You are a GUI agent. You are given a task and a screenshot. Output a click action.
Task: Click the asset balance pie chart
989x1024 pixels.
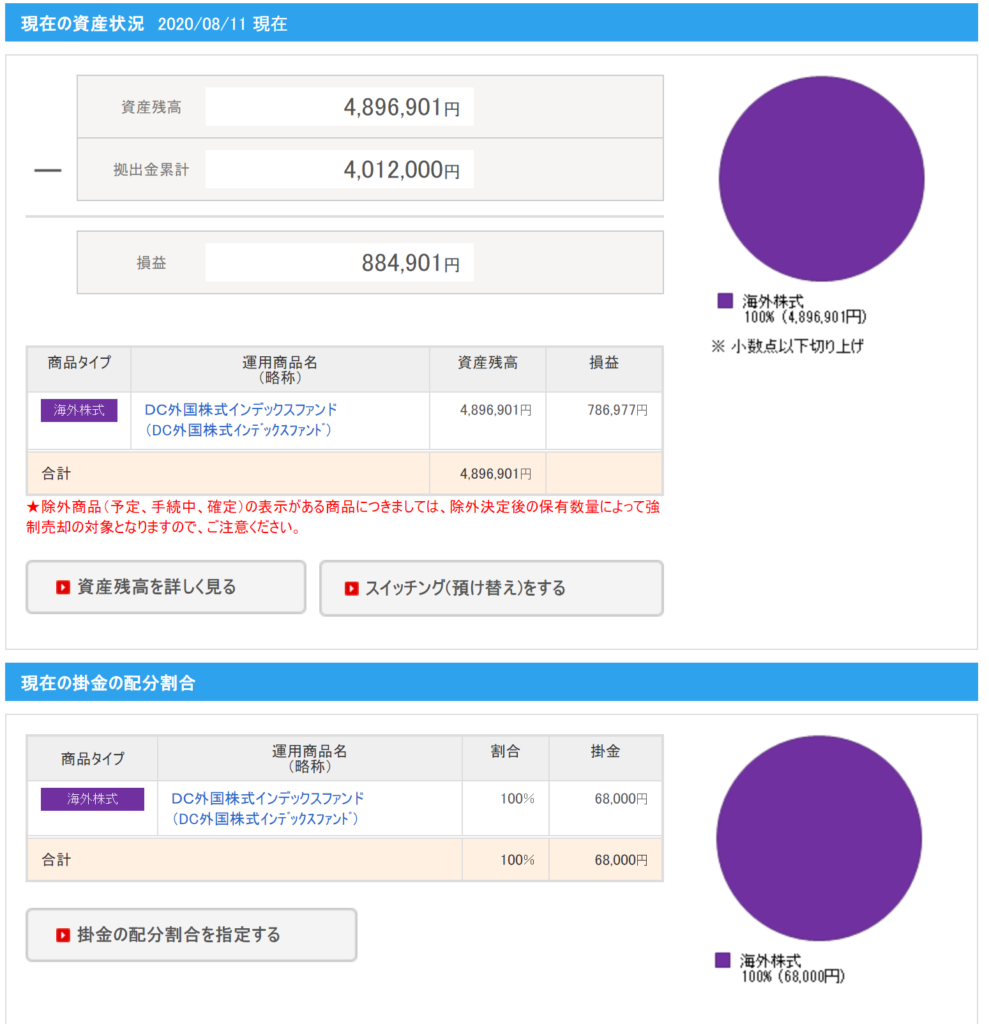coord(821,179)
